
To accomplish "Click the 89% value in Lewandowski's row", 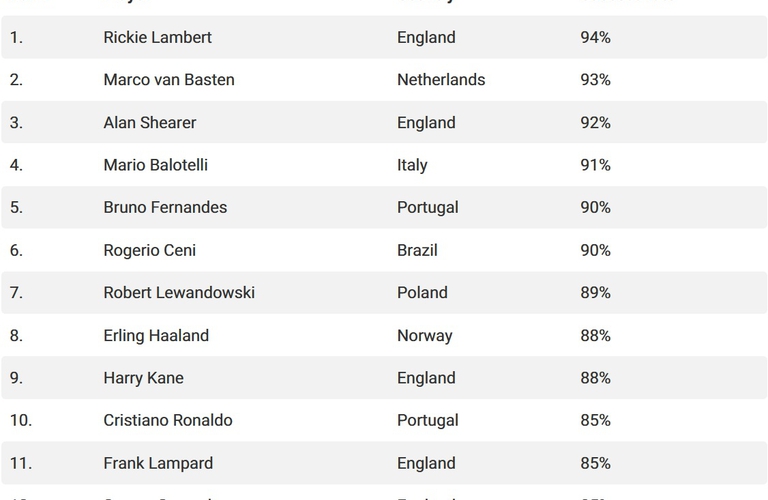I will coord(595,293).
